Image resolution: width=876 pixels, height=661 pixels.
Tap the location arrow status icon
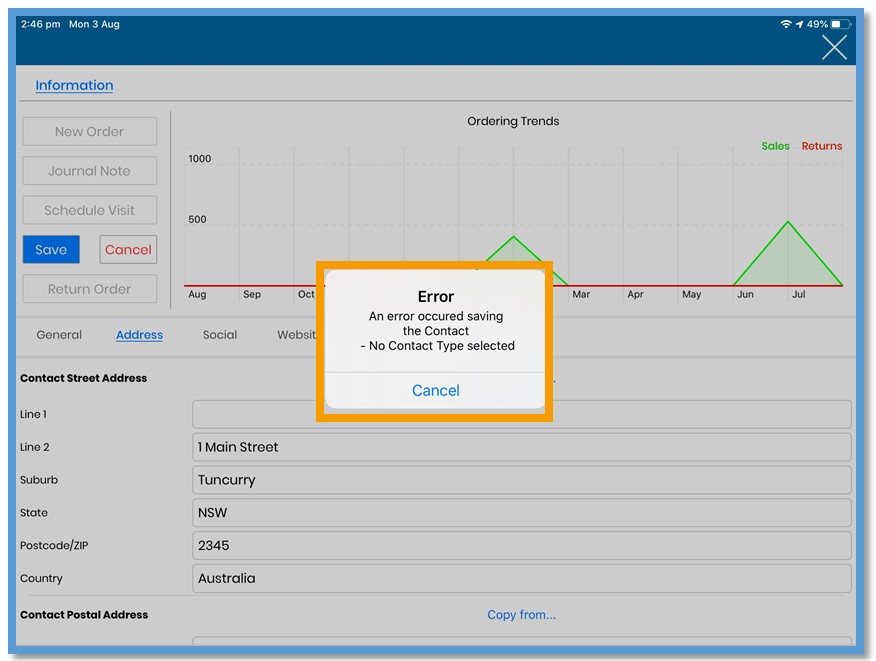[799, 24]
